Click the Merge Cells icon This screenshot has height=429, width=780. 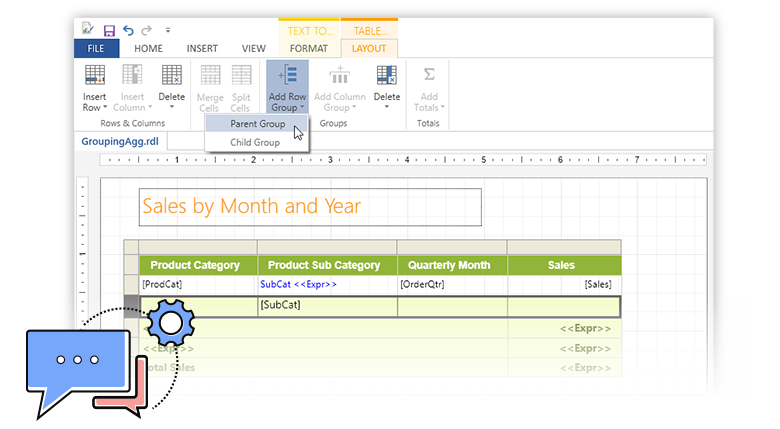(210, 75)
